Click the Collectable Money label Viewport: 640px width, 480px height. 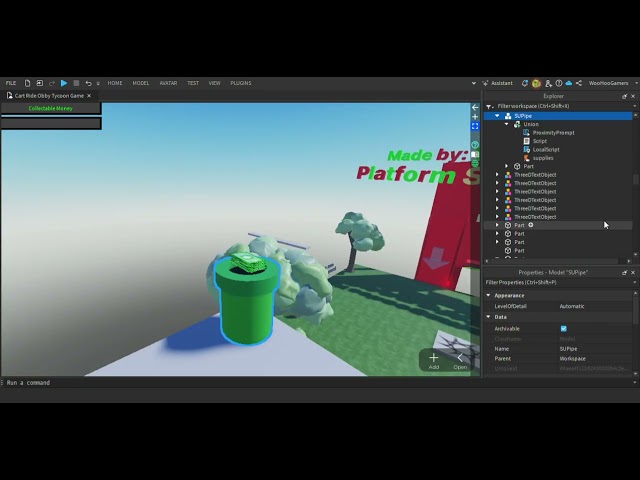[51, 108]
